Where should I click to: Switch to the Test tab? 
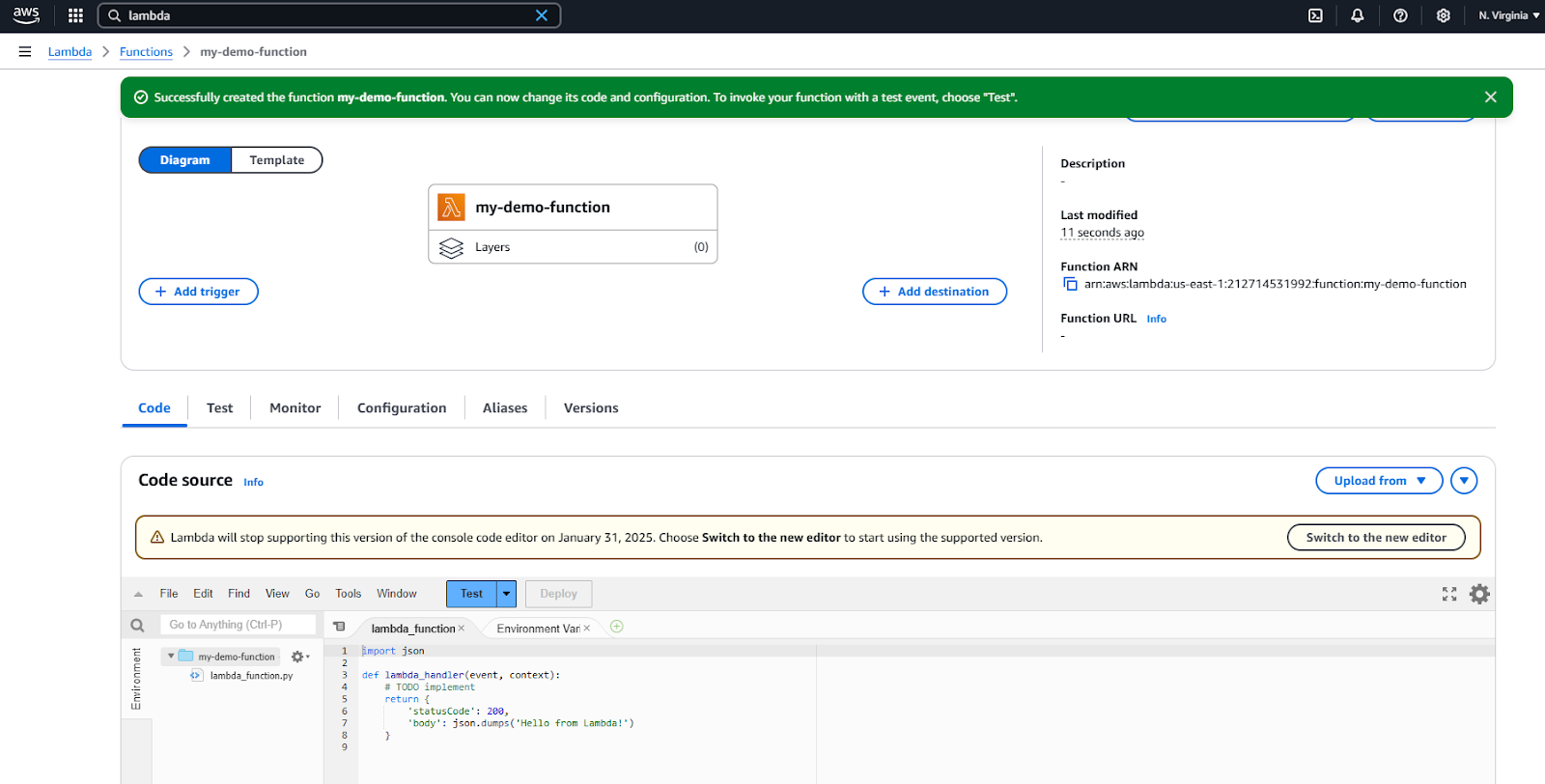click(219, 408)
